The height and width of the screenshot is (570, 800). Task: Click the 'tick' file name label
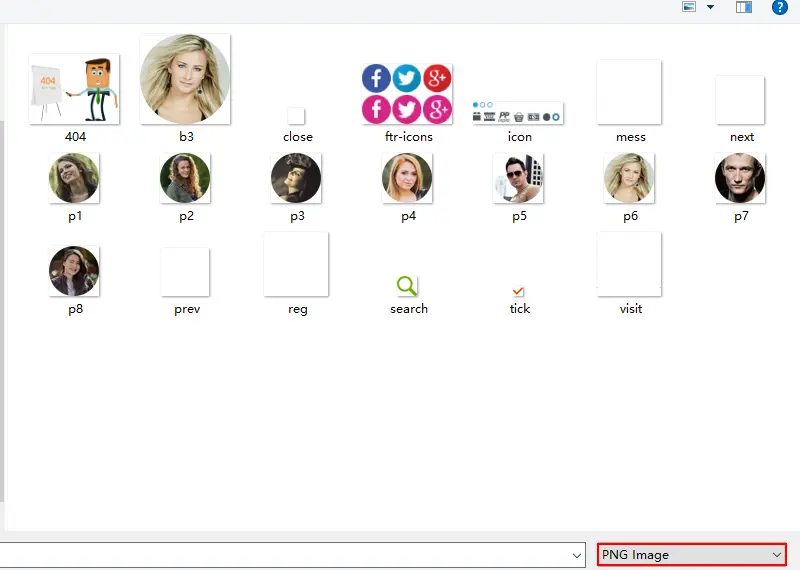coord(519,309)
